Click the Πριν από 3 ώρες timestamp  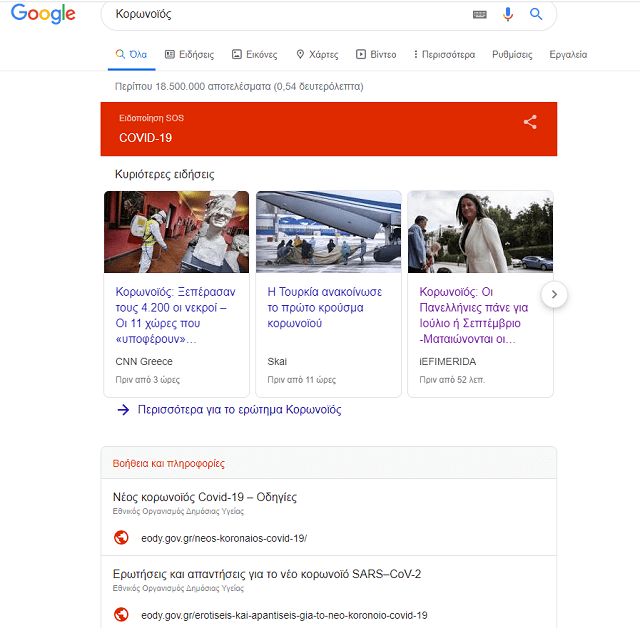(x=147, y=379)
